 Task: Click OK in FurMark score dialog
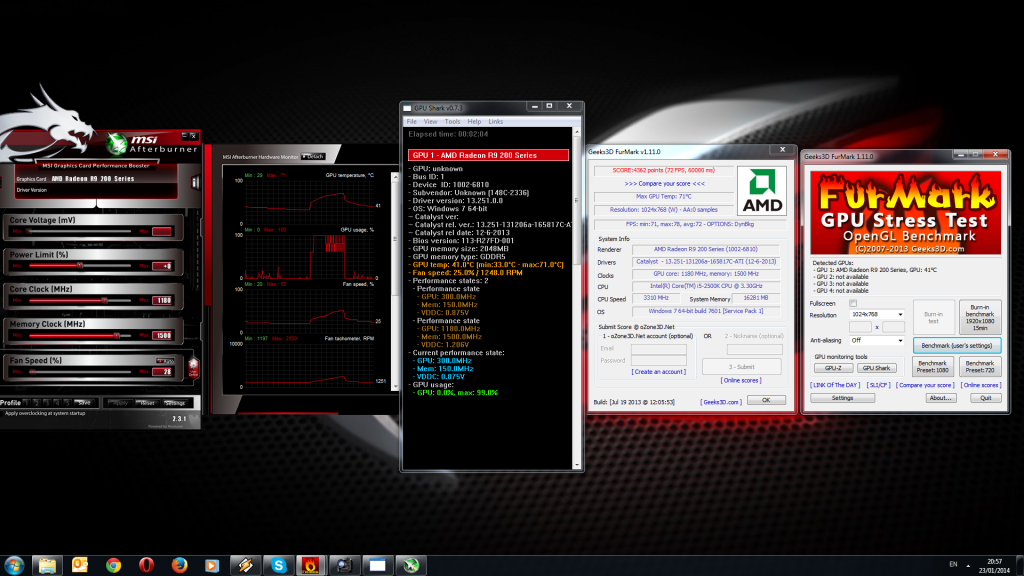(x=766, y=400)
